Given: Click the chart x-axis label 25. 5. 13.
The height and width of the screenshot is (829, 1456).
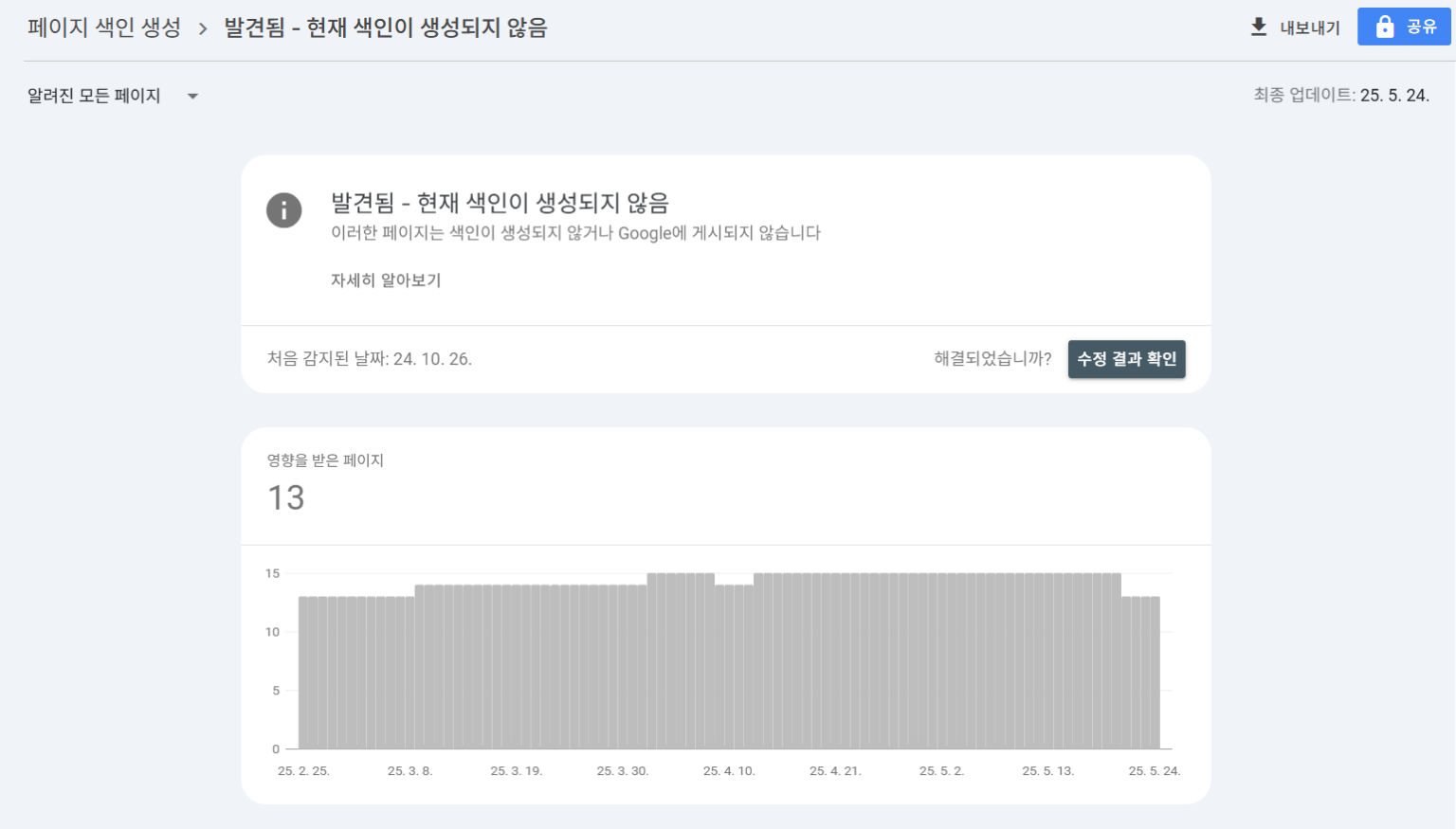Looking at the screenshot, I should coord(1048,771).
